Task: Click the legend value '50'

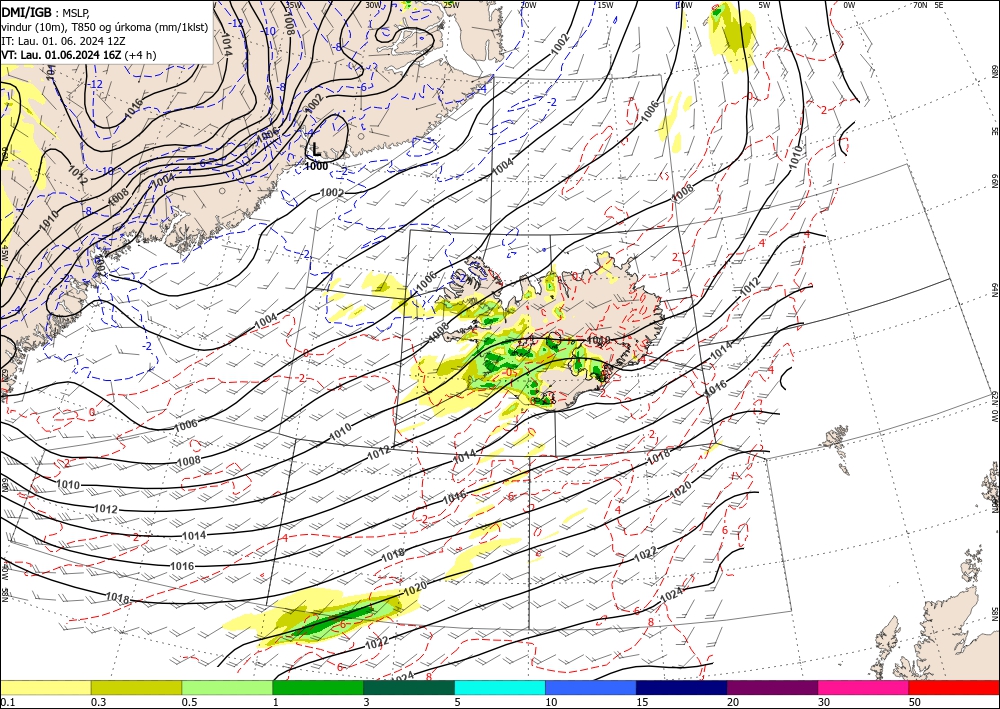Action: click(x=915, y=702)
